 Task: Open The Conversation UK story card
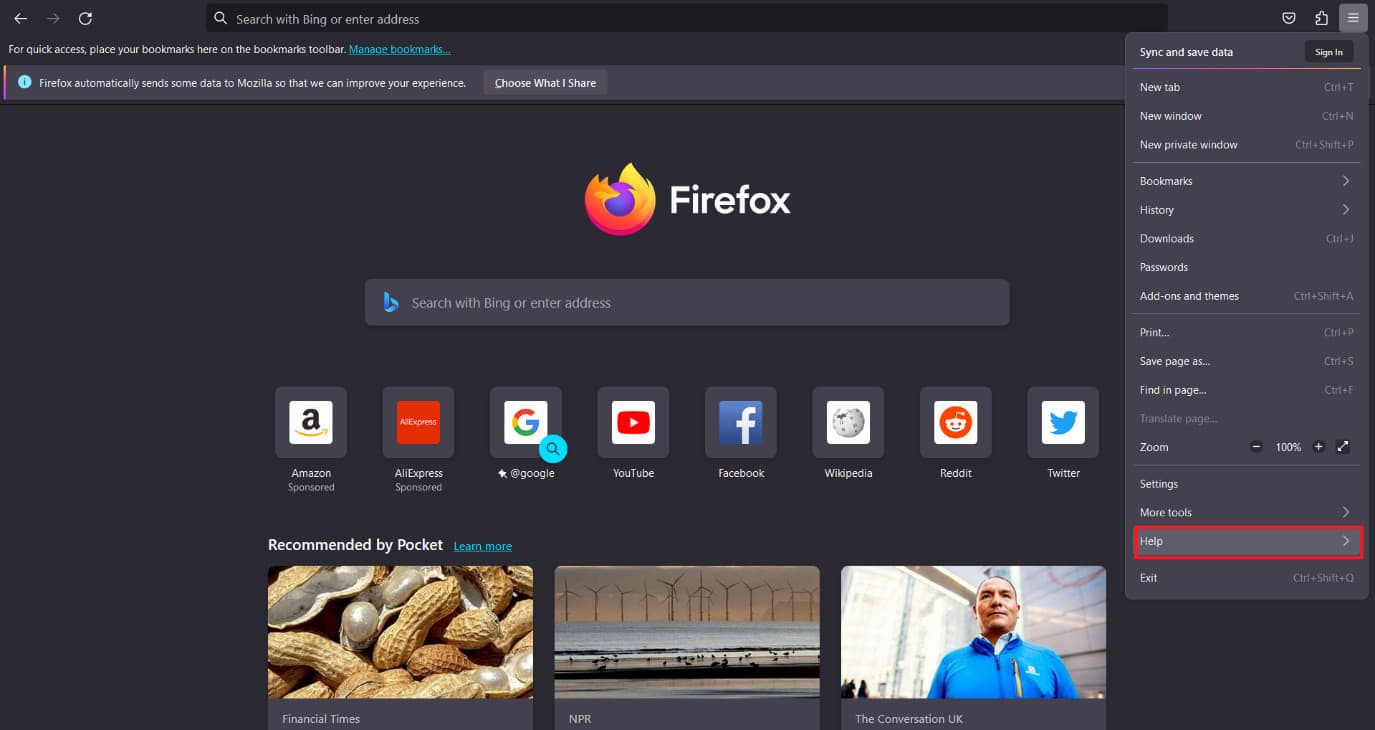[973, 648]
